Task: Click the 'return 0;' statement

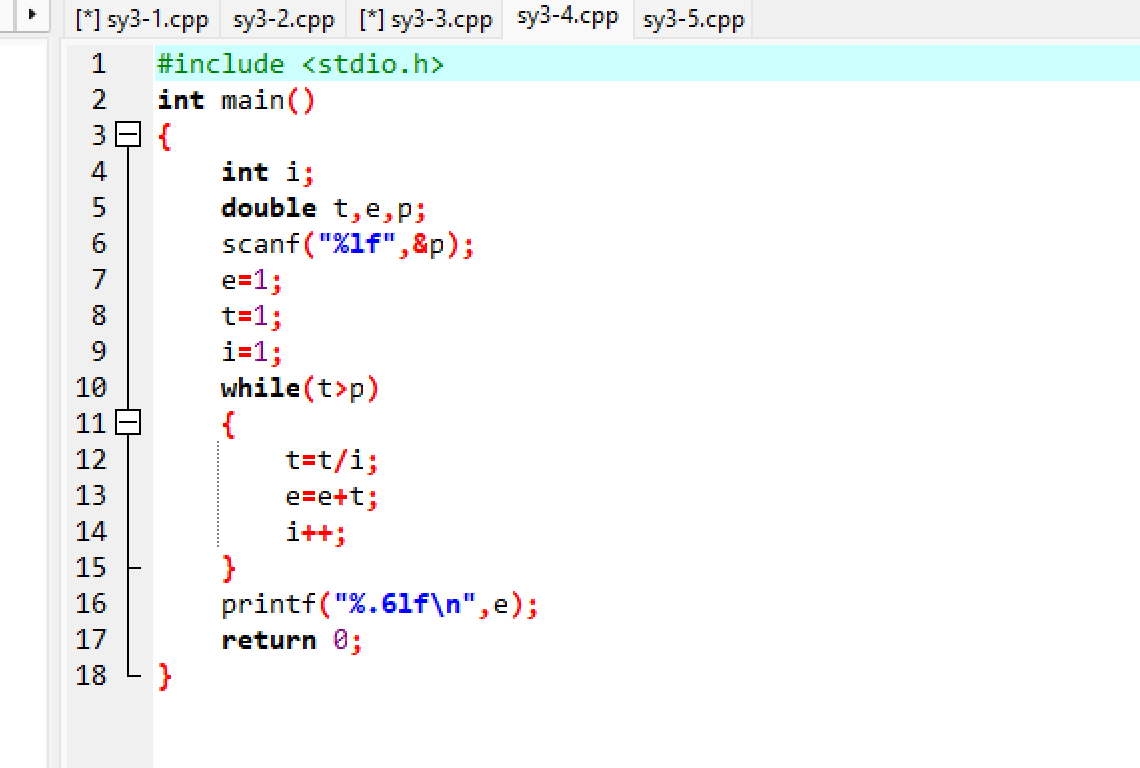Action: coord(292,641)
